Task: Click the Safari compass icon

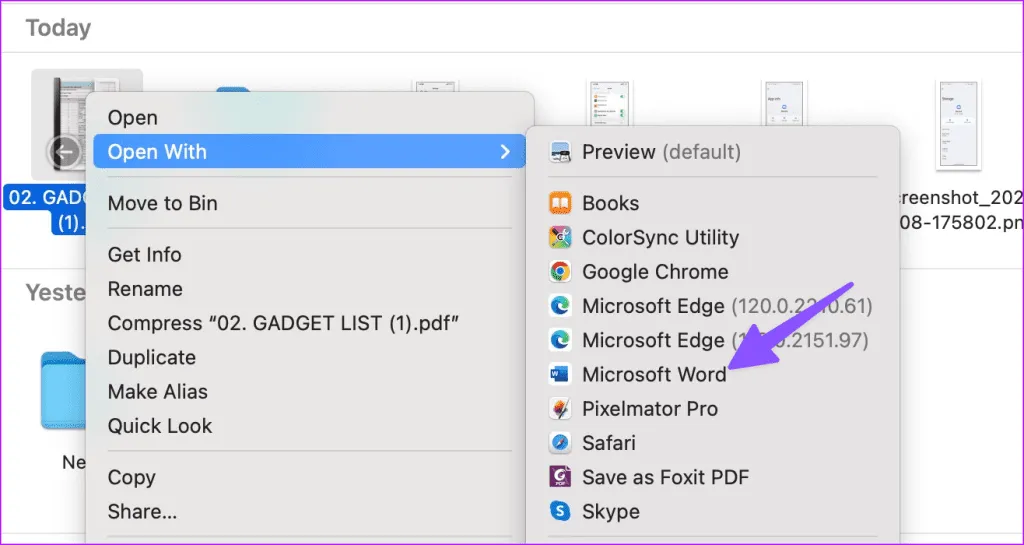Action: [560, 443]
